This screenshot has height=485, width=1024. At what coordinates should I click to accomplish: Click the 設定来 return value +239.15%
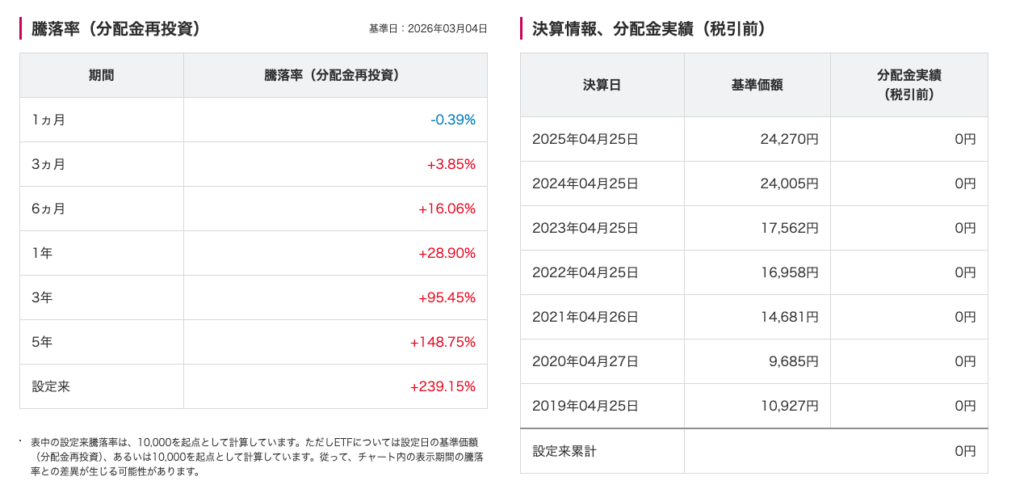(x=443, y=386)
